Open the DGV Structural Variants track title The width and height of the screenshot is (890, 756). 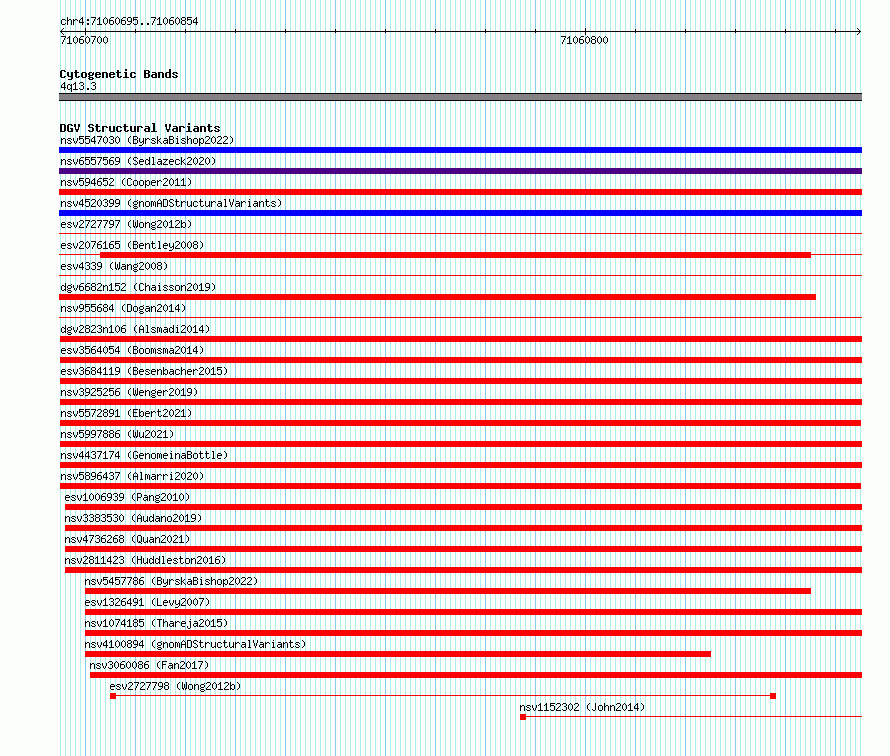pos(140,128)
